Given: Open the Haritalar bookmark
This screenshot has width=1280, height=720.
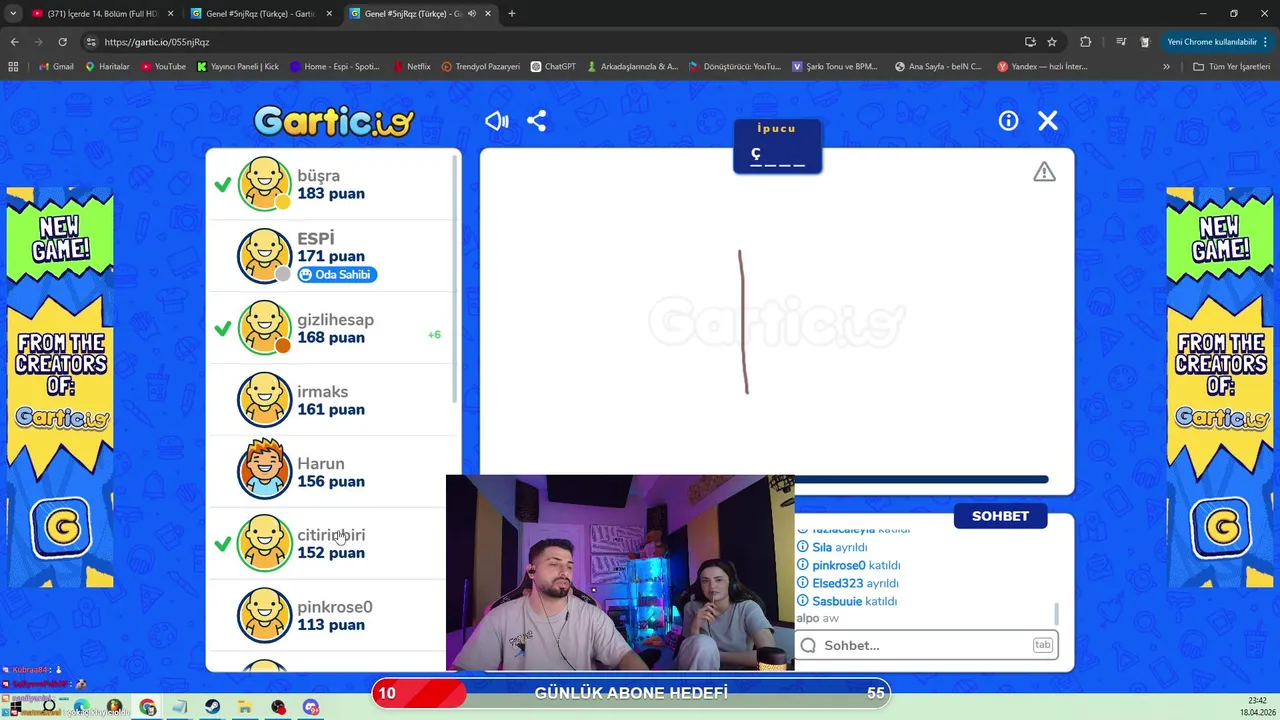Looking at the screenshot, I should (x=108, y=66).
